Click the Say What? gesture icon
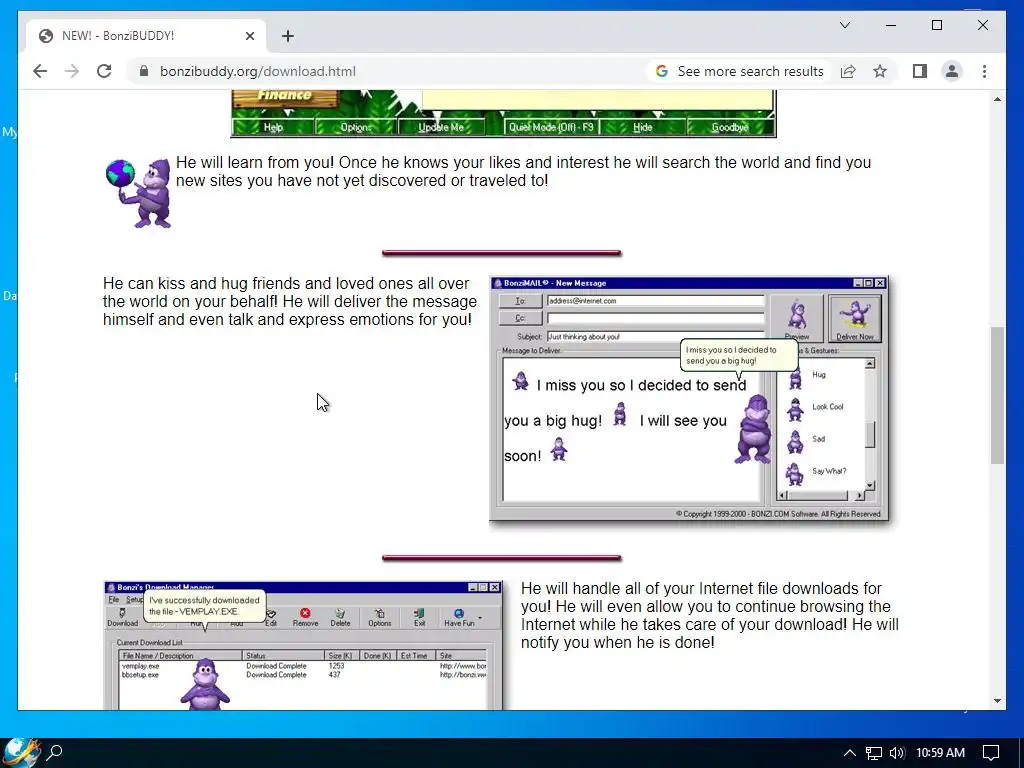1024x768 pixels. (x=794, y=473)
